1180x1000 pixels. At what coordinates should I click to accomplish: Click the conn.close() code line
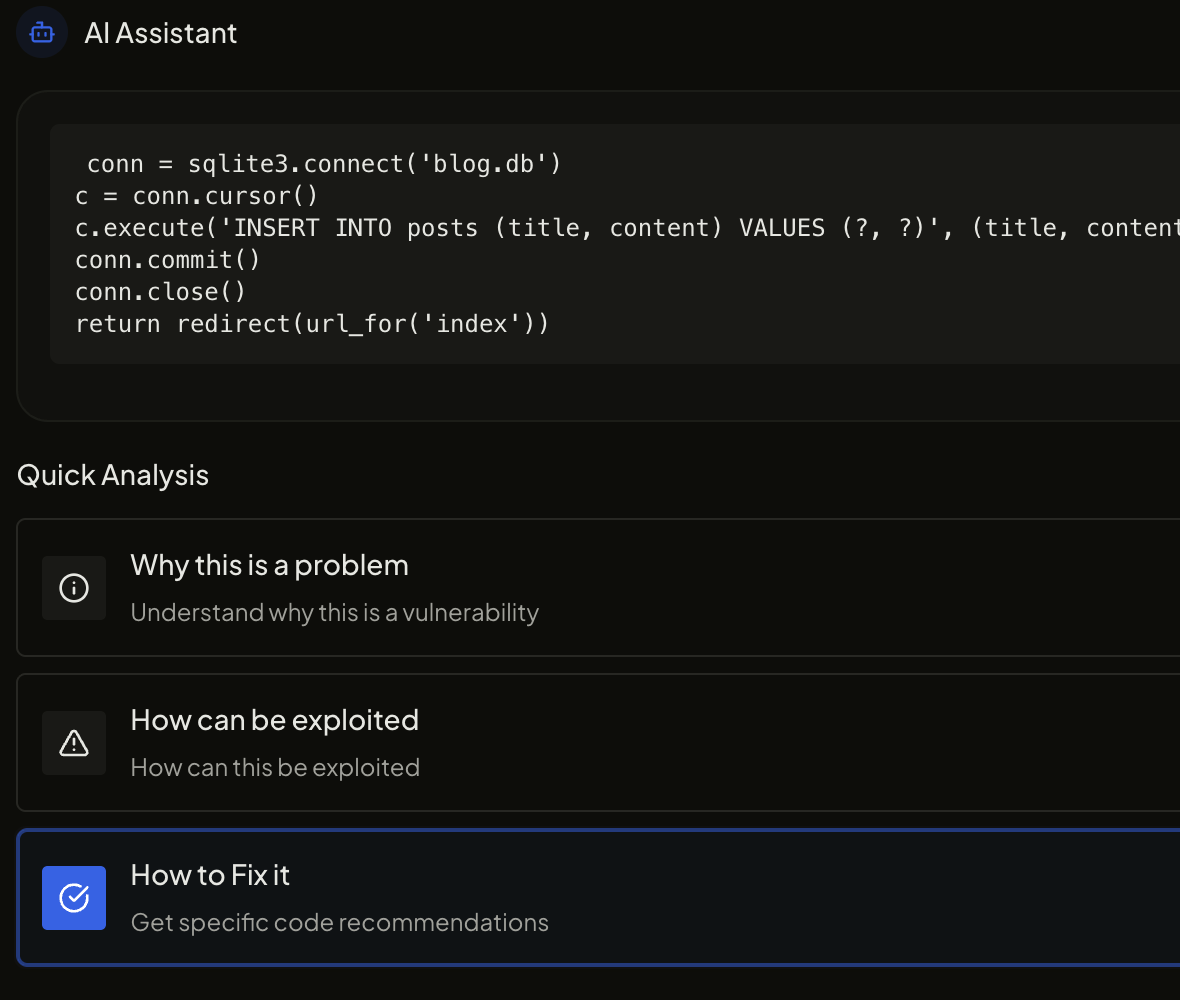pyautogui.click(x=160, y=291)
